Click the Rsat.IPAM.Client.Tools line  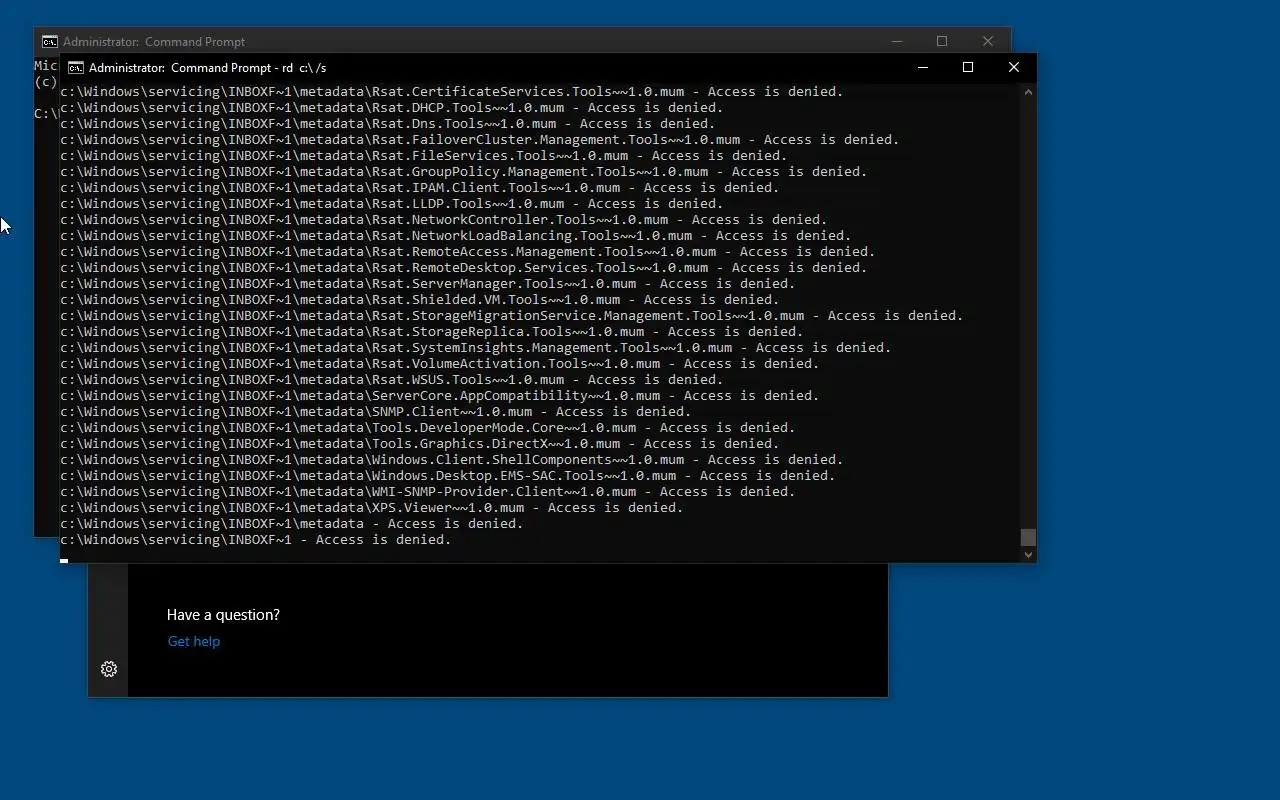tap(420, 188)
